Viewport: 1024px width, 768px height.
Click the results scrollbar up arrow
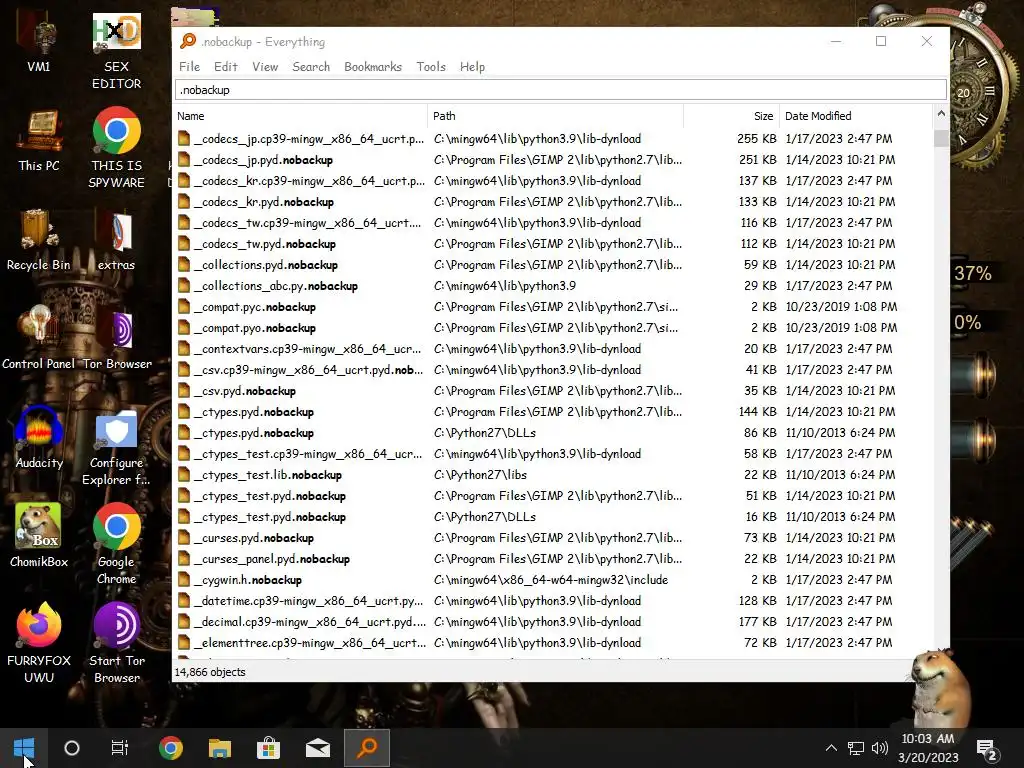941,113
